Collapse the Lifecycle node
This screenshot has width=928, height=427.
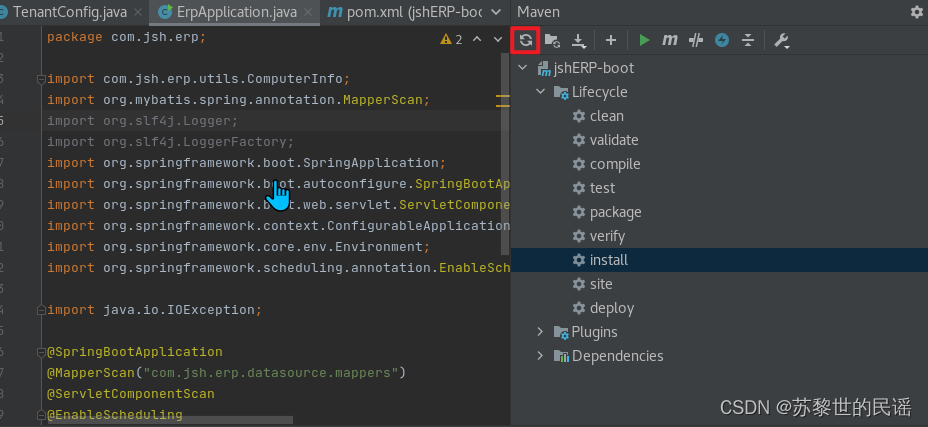(x=540, y=92)
